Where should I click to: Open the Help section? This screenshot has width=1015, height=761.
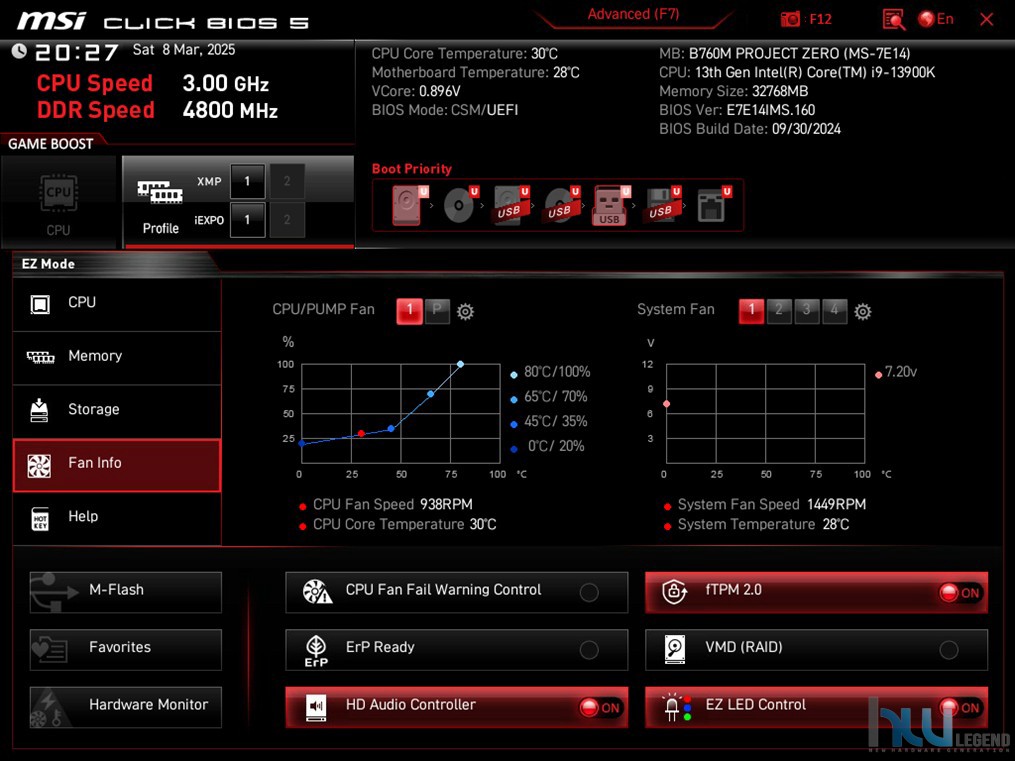(117, 517)
